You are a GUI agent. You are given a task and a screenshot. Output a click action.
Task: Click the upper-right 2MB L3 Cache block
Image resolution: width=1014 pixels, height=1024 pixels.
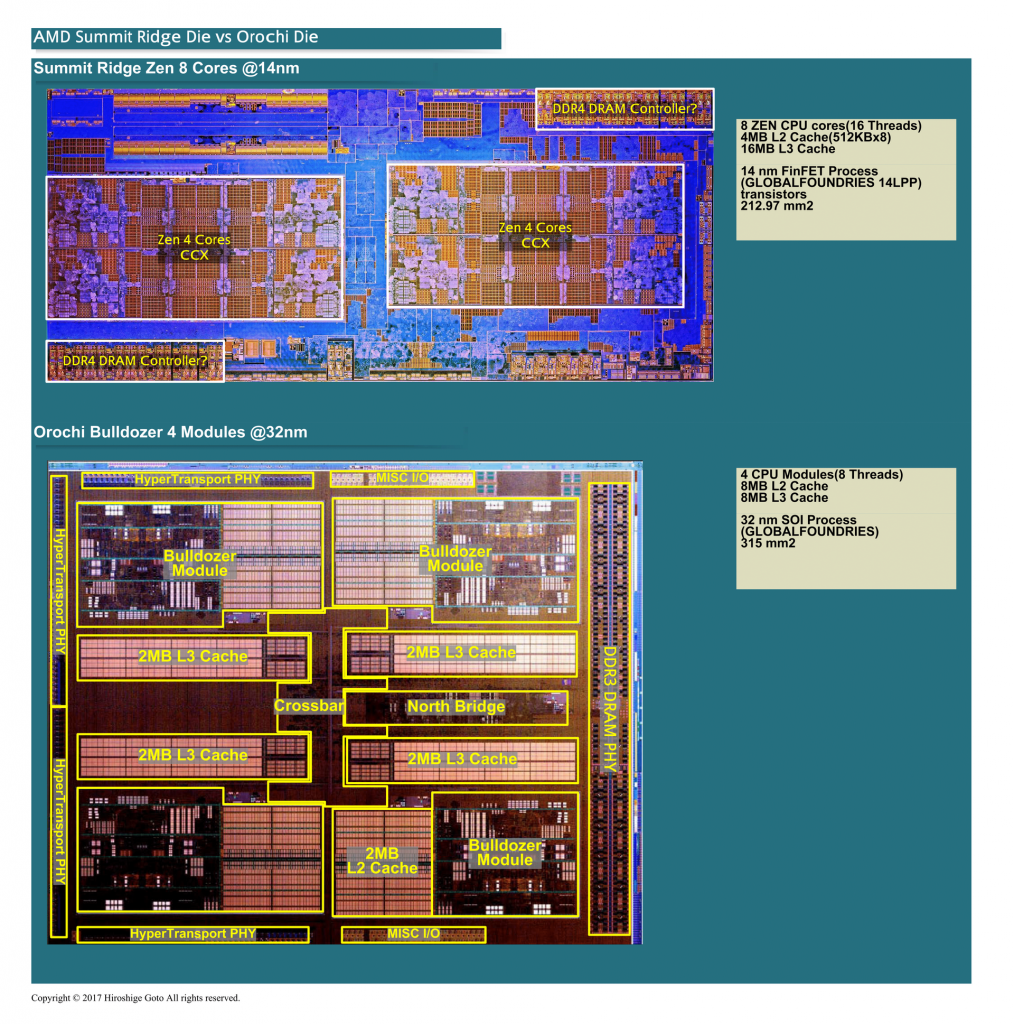pyautogui.click(x=461, y=653)
